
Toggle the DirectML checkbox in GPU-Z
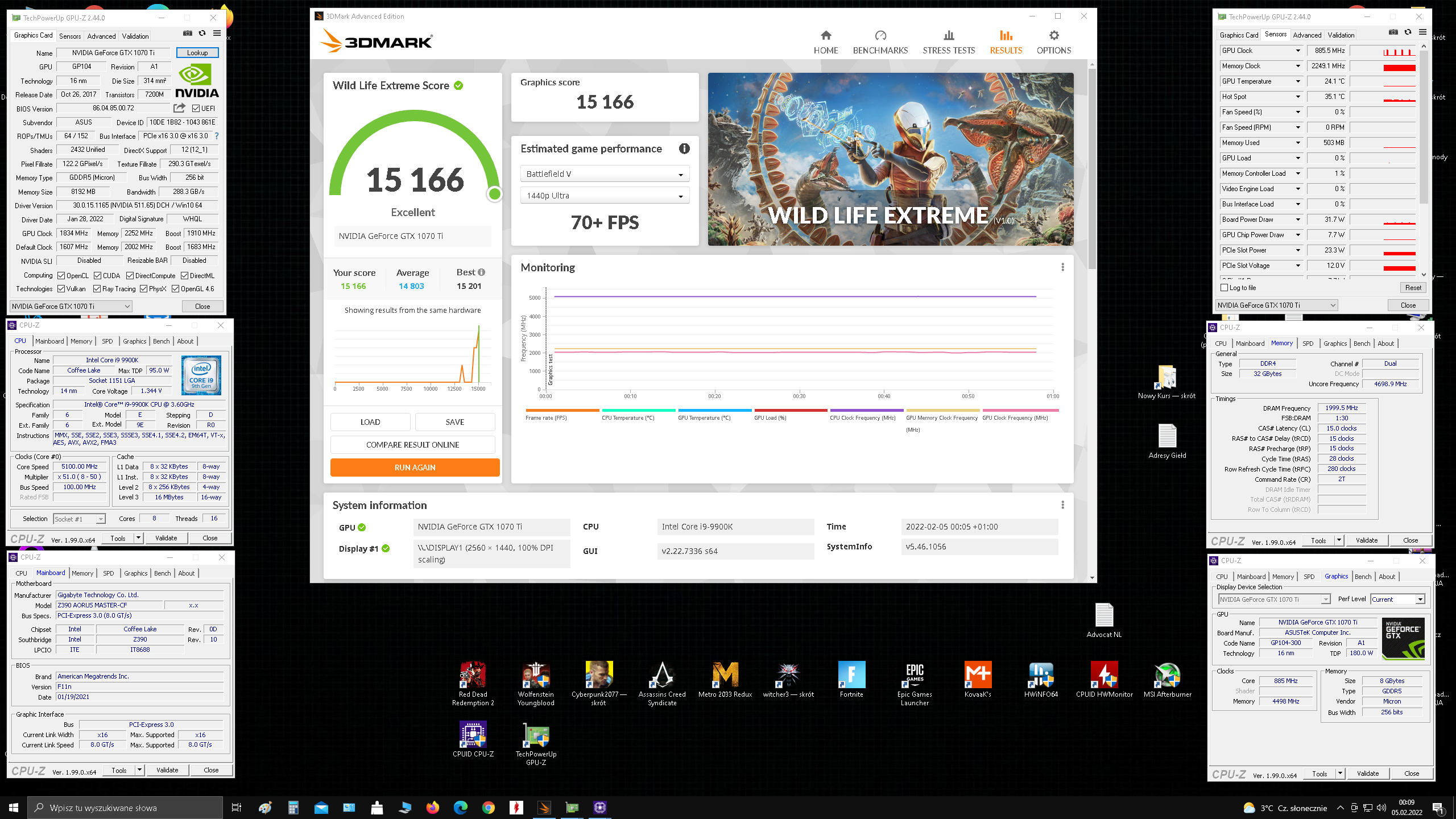pos(185,276)
